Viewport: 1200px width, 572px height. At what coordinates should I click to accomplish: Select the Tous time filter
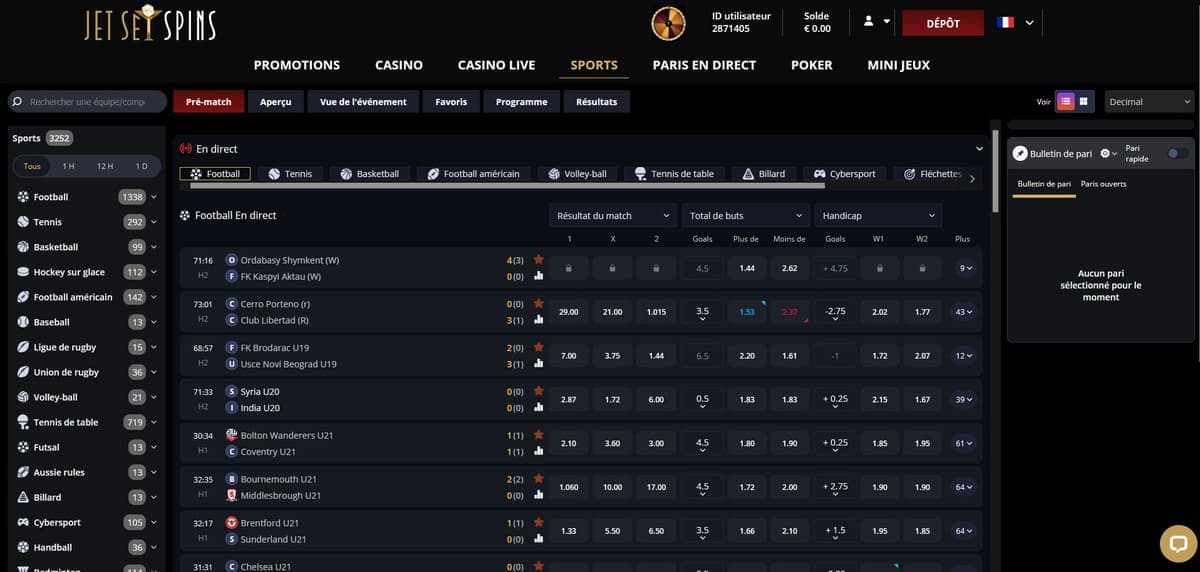pyautogui.click(x=32, y=166)
